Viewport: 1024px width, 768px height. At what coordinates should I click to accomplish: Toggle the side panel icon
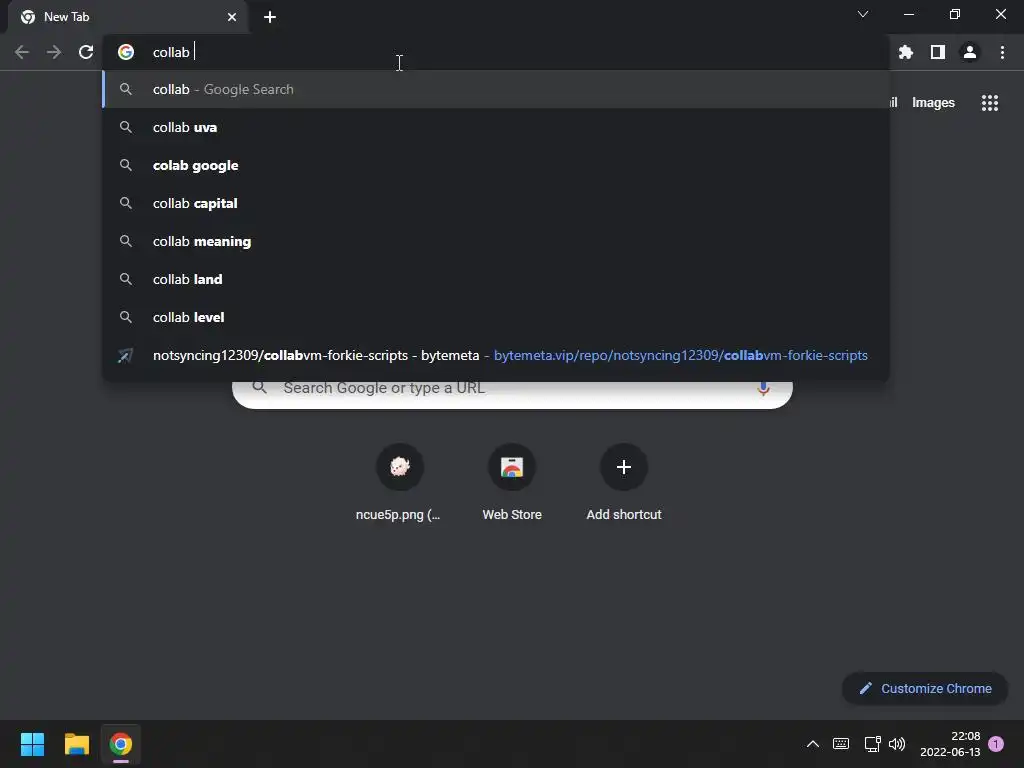[938, 52]
